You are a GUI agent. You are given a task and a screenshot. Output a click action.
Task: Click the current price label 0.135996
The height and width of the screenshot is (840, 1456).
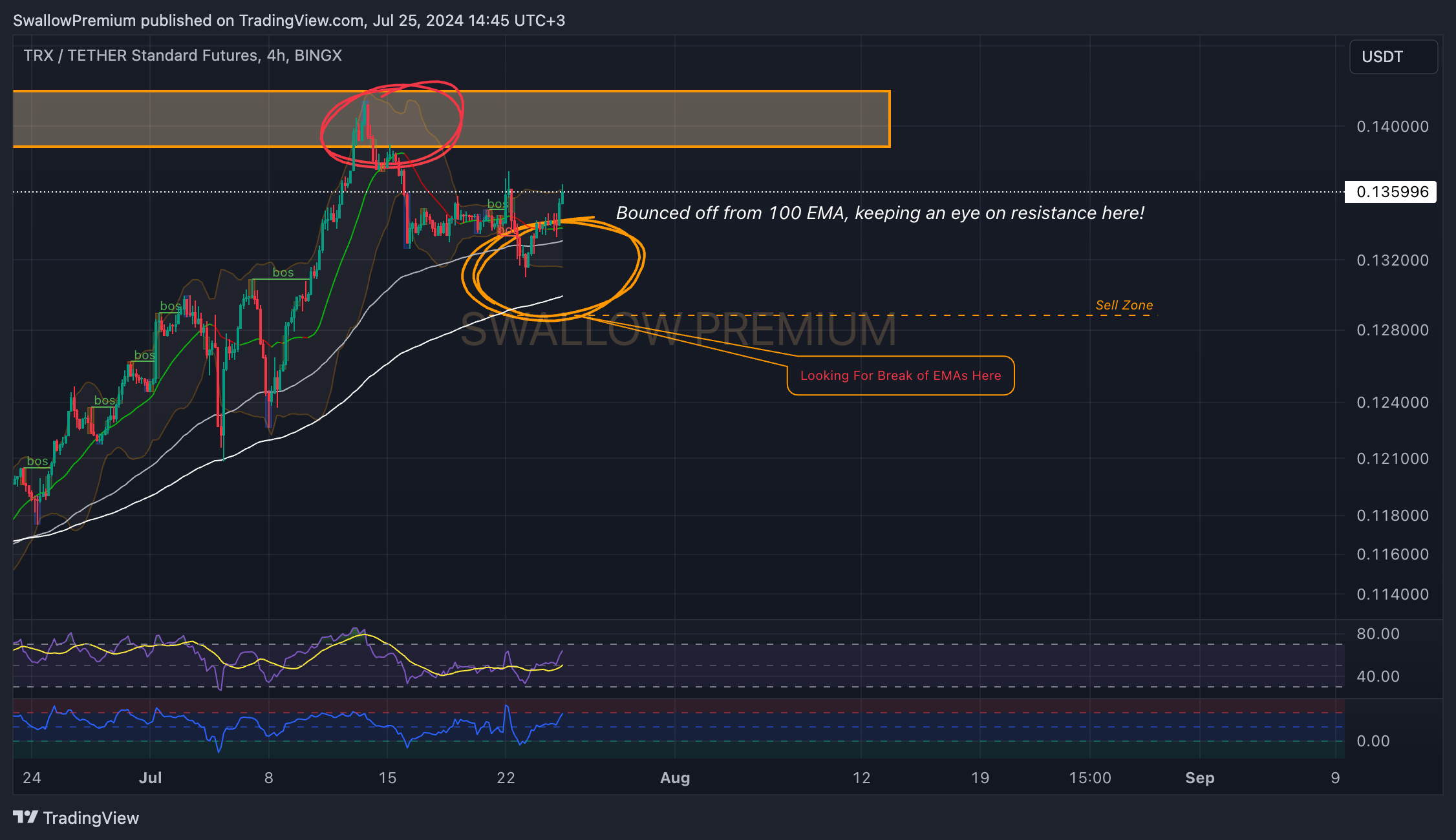coord(1391,192)
